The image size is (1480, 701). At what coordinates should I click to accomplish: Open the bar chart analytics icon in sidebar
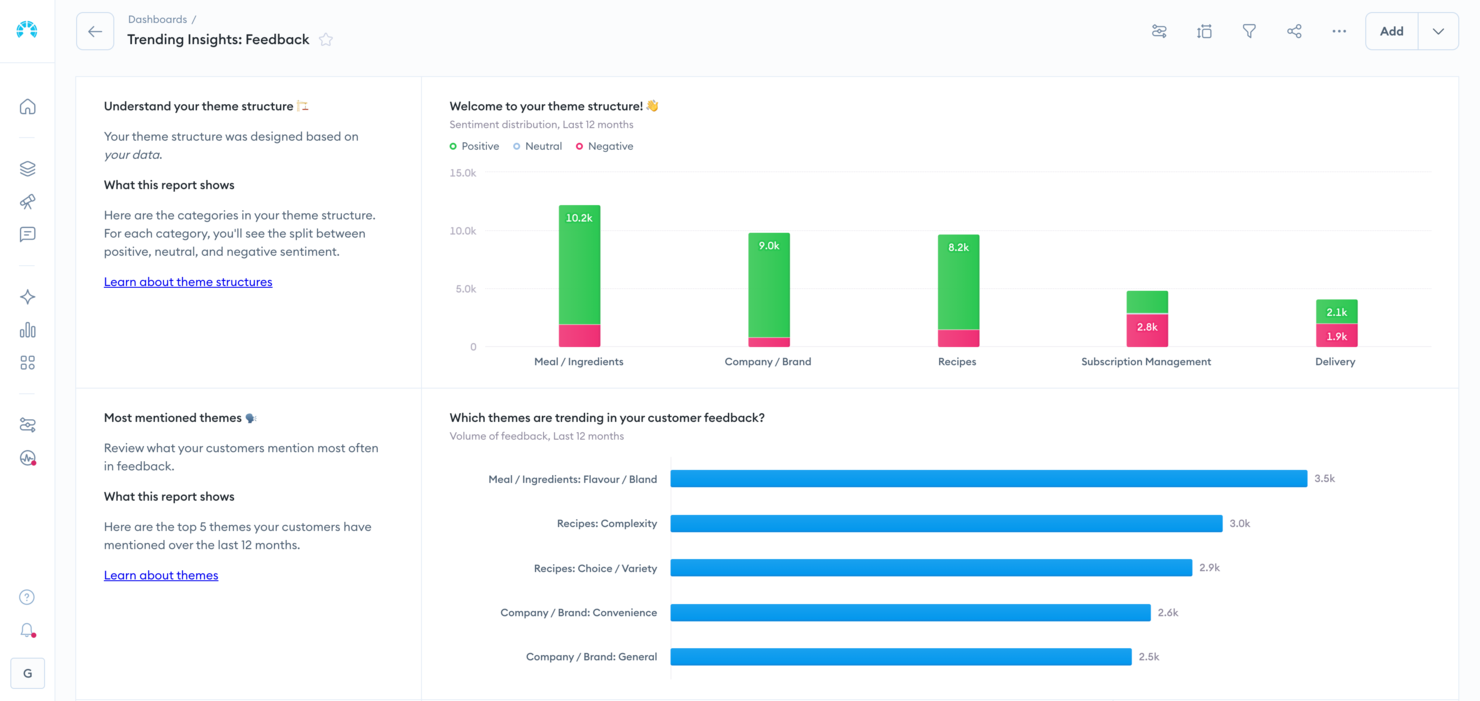click(27, 329)
